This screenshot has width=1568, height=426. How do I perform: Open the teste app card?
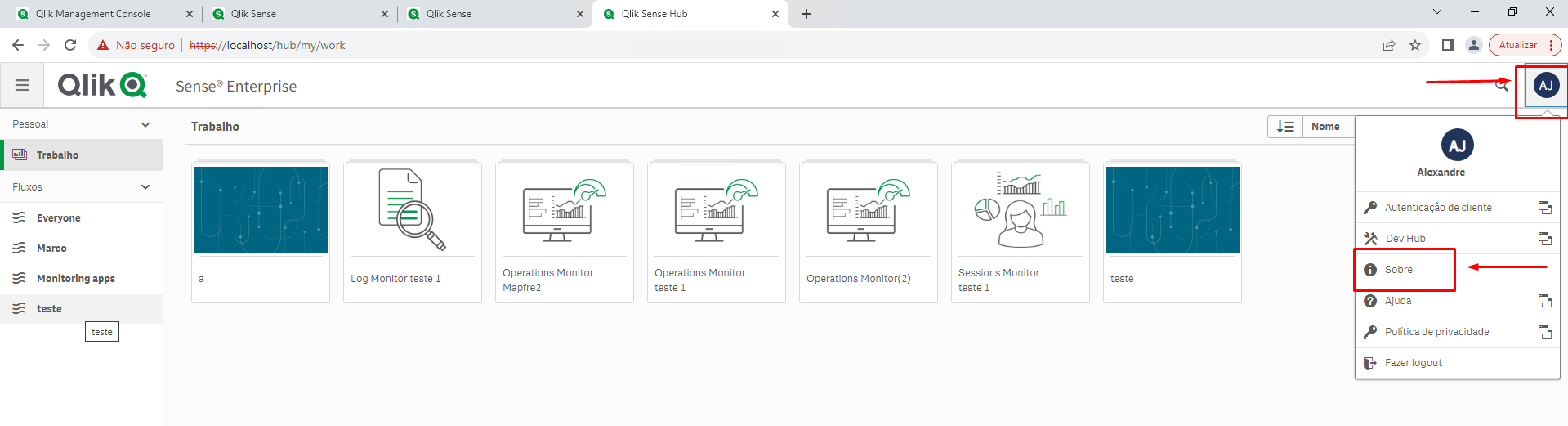(1173, 232)
